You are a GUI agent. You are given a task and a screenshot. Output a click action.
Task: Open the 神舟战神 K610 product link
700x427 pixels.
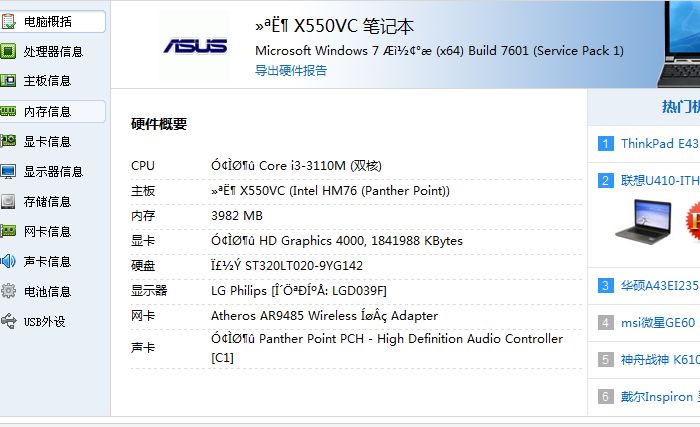coord(659,359)
